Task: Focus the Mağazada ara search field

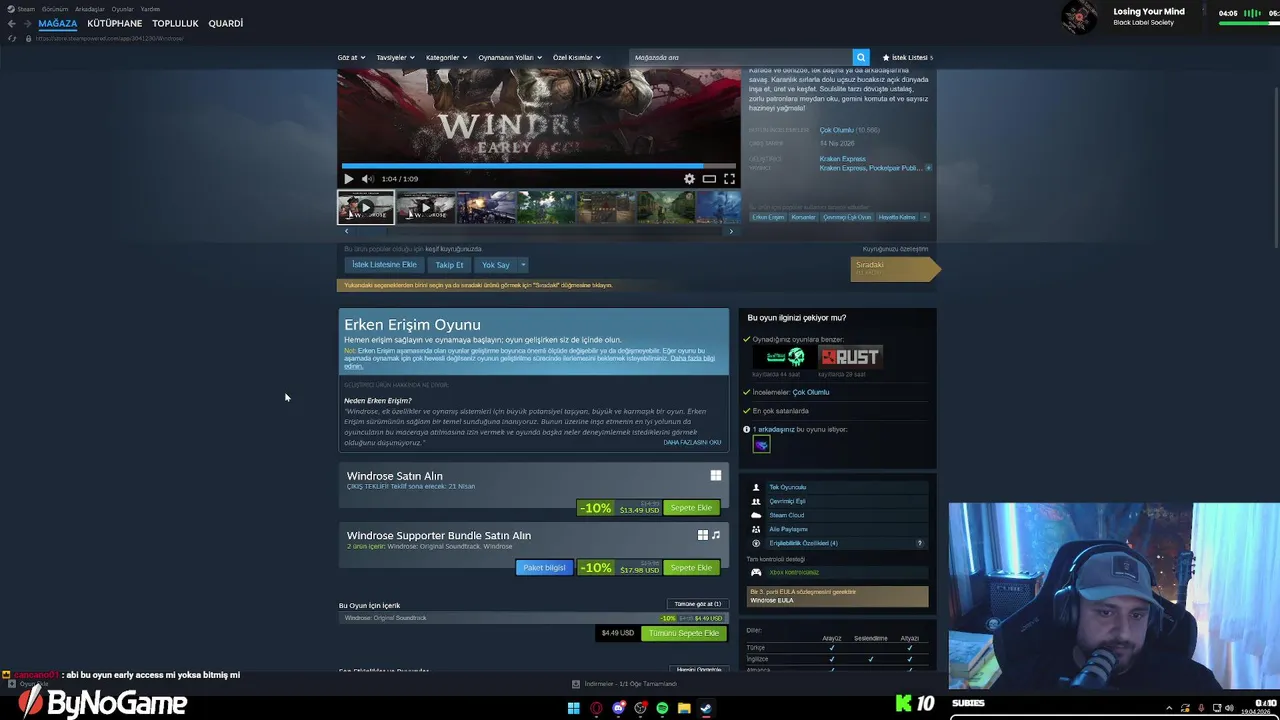Action: [x=741, y=57]
